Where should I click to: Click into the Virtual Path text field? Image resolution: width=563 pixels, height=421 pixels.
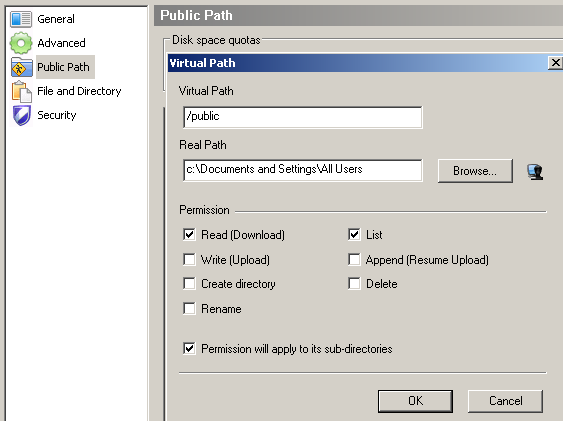click(303, 117)
